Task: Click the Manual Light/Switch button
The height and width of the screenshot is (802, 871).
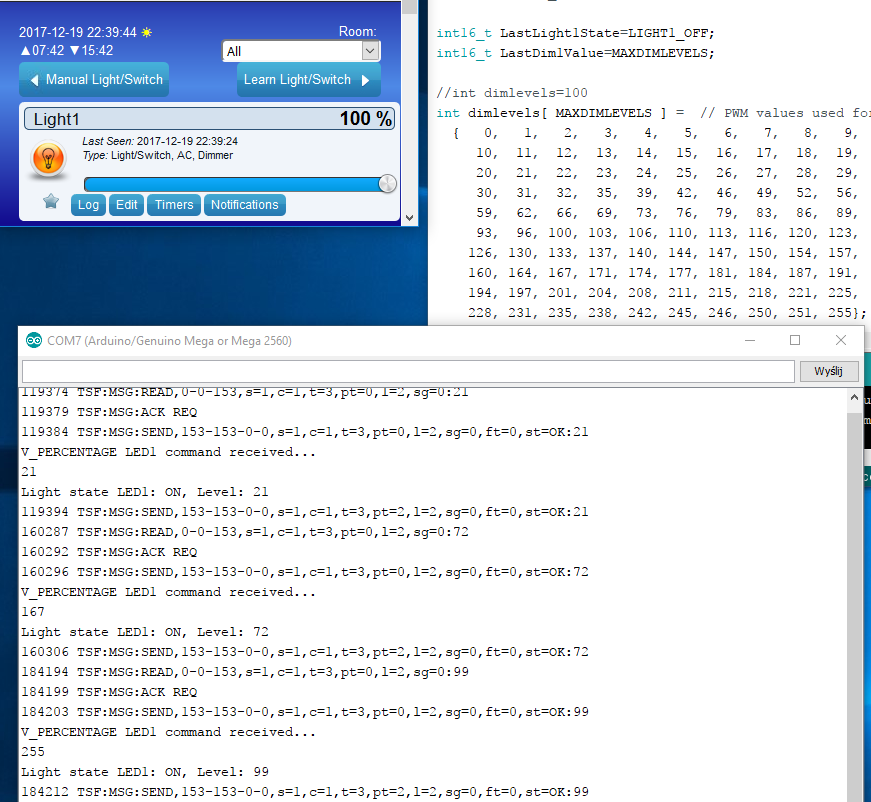Action: [x=94, y=80]
